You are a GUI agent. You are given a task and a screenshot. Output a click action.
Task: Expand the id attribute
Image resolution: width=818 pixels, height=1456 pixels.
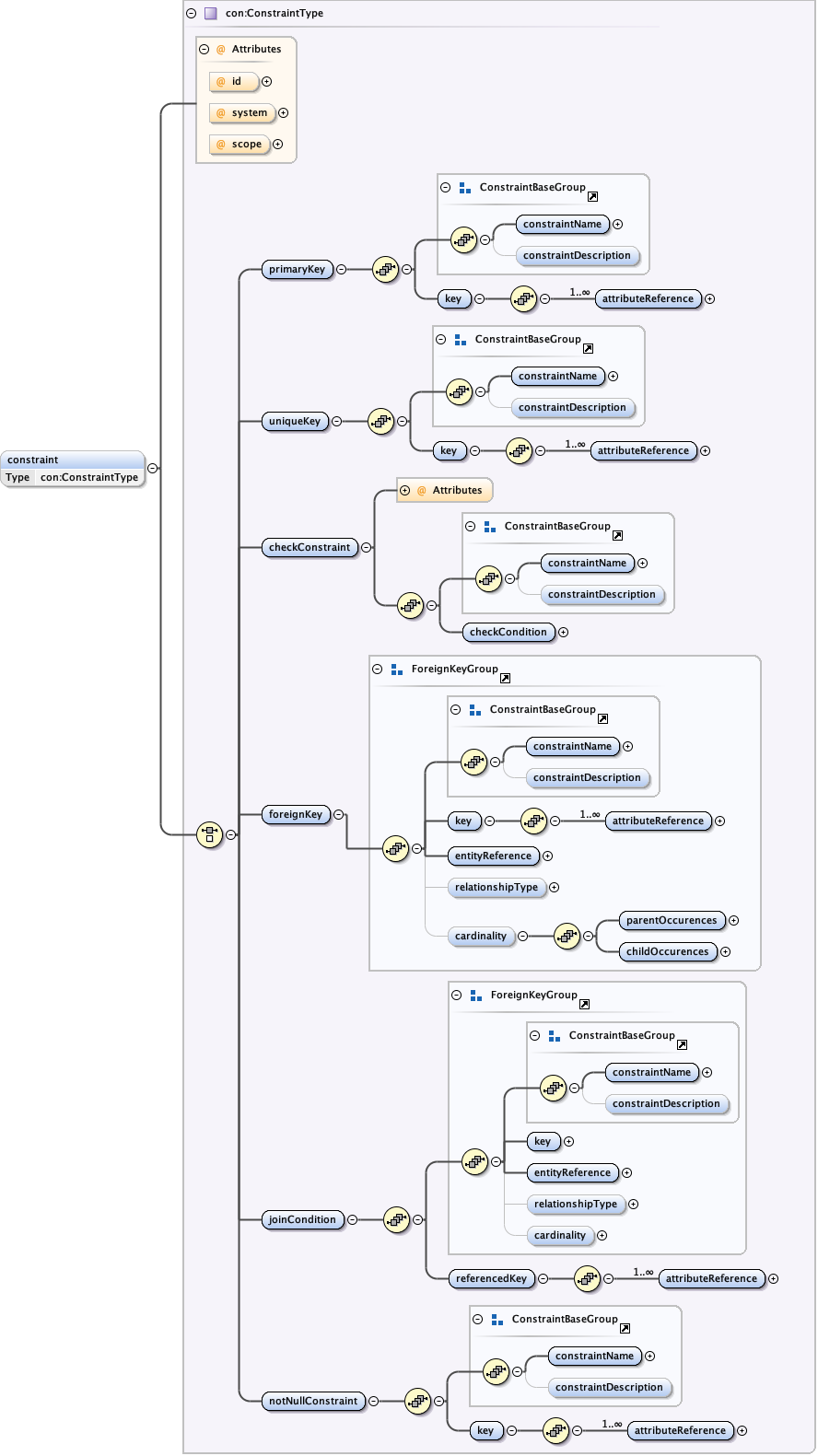267,82
